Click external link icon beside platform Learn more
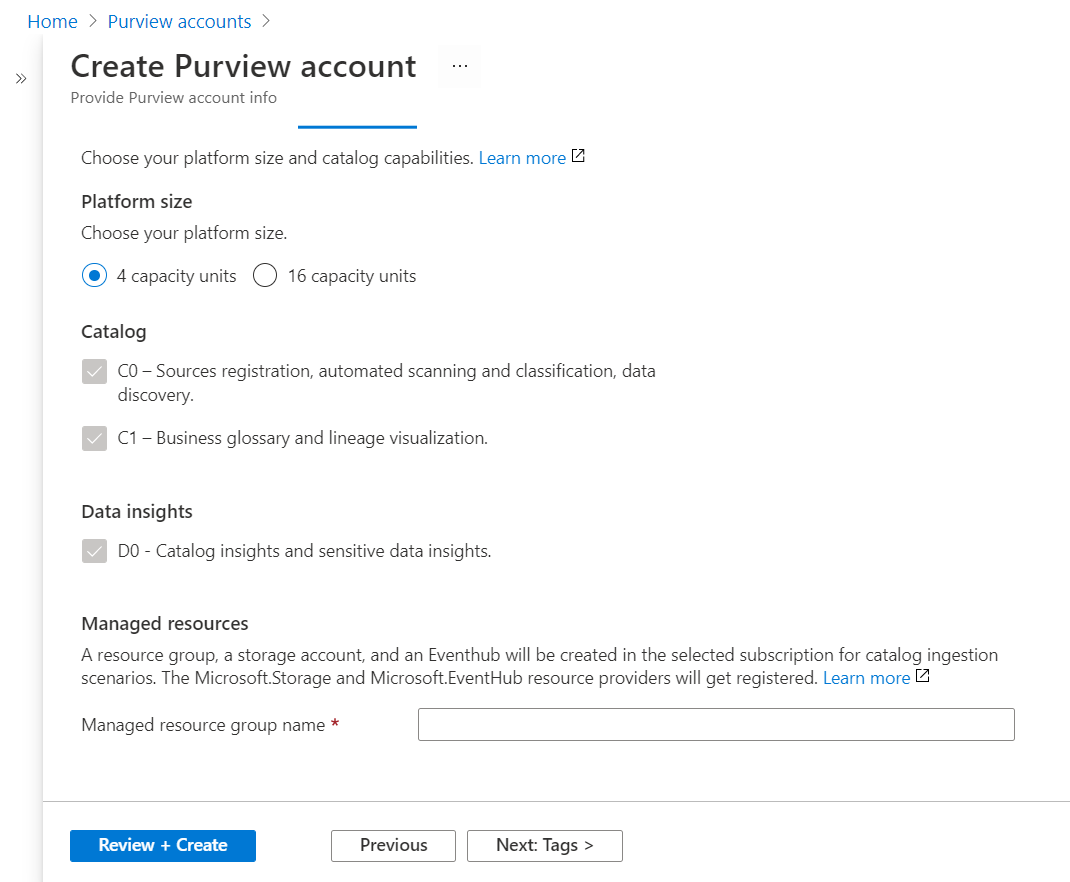The width and height of the screenshot is (1070, 882). tap(578, 157)
